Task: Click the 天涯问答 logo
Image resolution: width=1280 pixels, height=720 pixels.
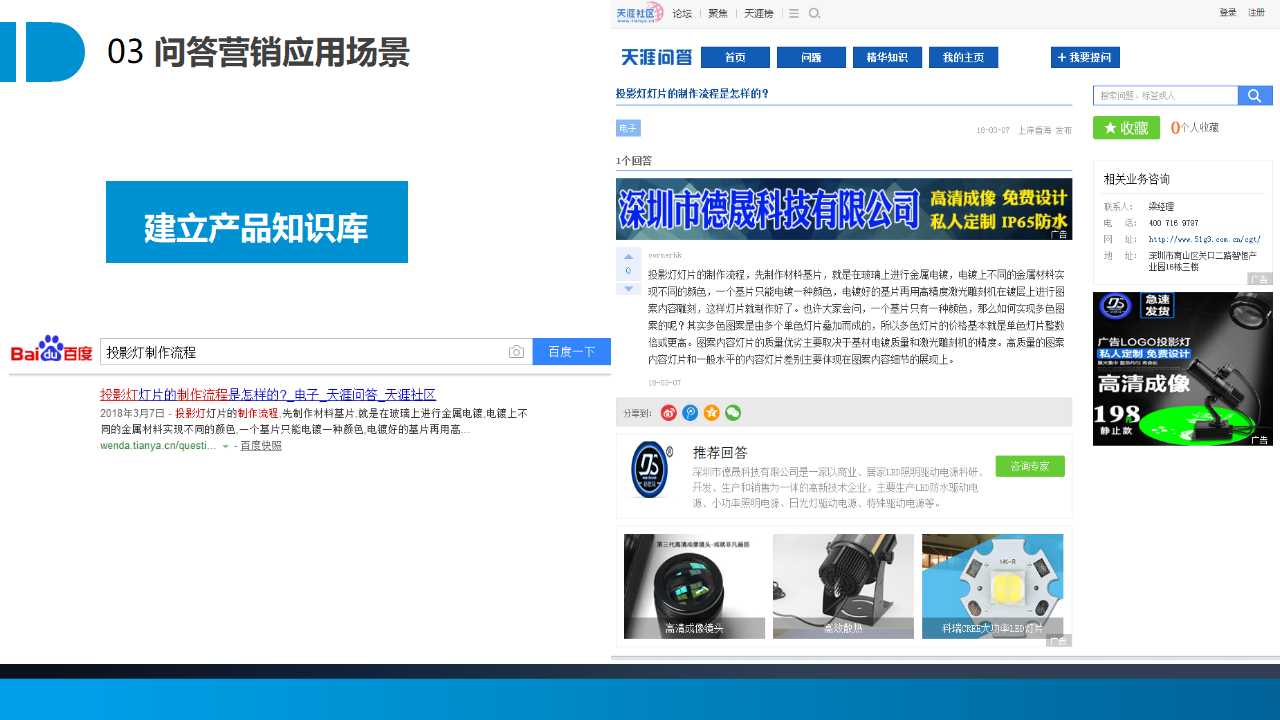Action: pyautogui.click(x=656, y=57)
